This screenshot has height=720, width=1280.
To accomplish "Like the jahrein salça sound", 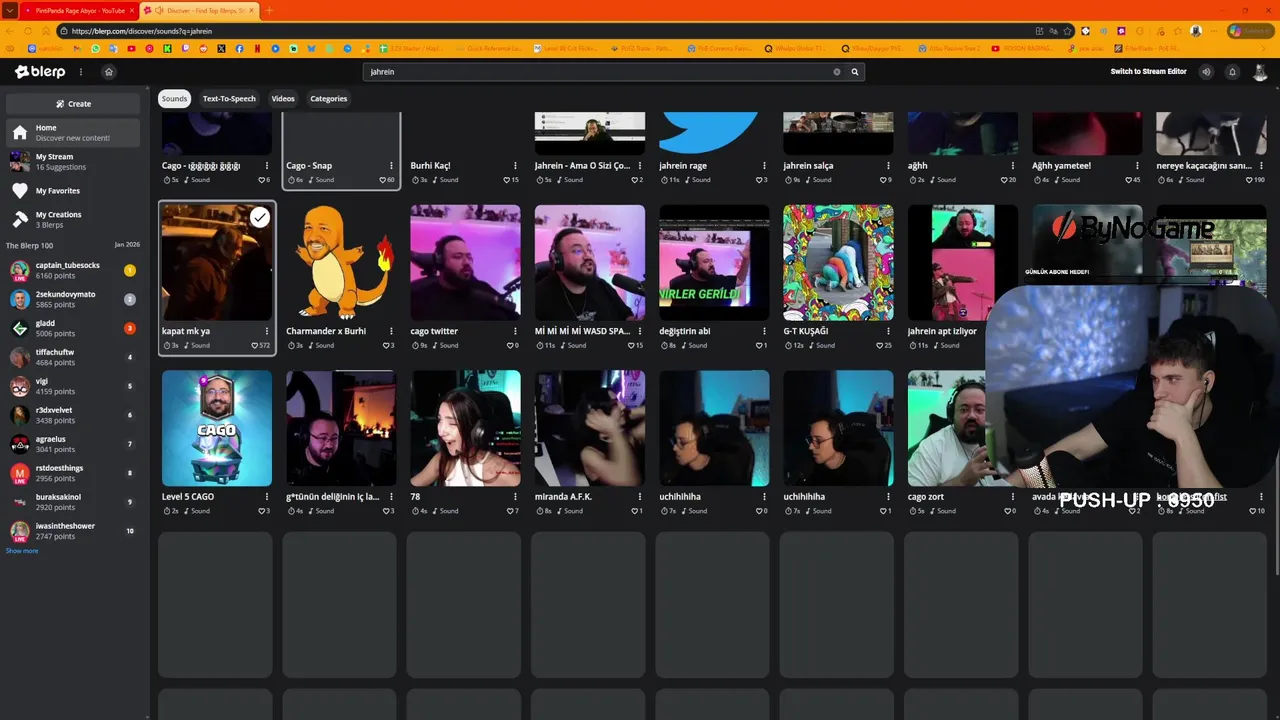I will (x=885, y=180).
